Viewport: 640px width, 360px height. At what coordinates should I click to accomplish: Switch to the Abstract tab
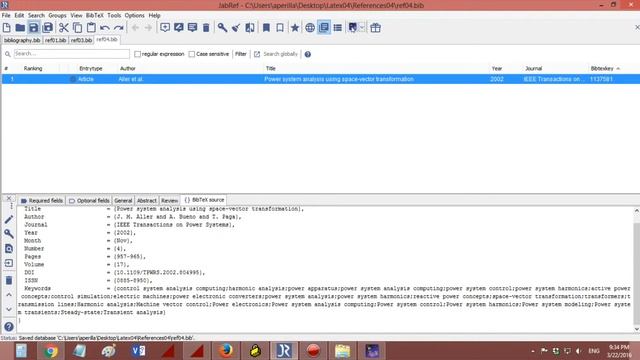(x=147, y=200)
